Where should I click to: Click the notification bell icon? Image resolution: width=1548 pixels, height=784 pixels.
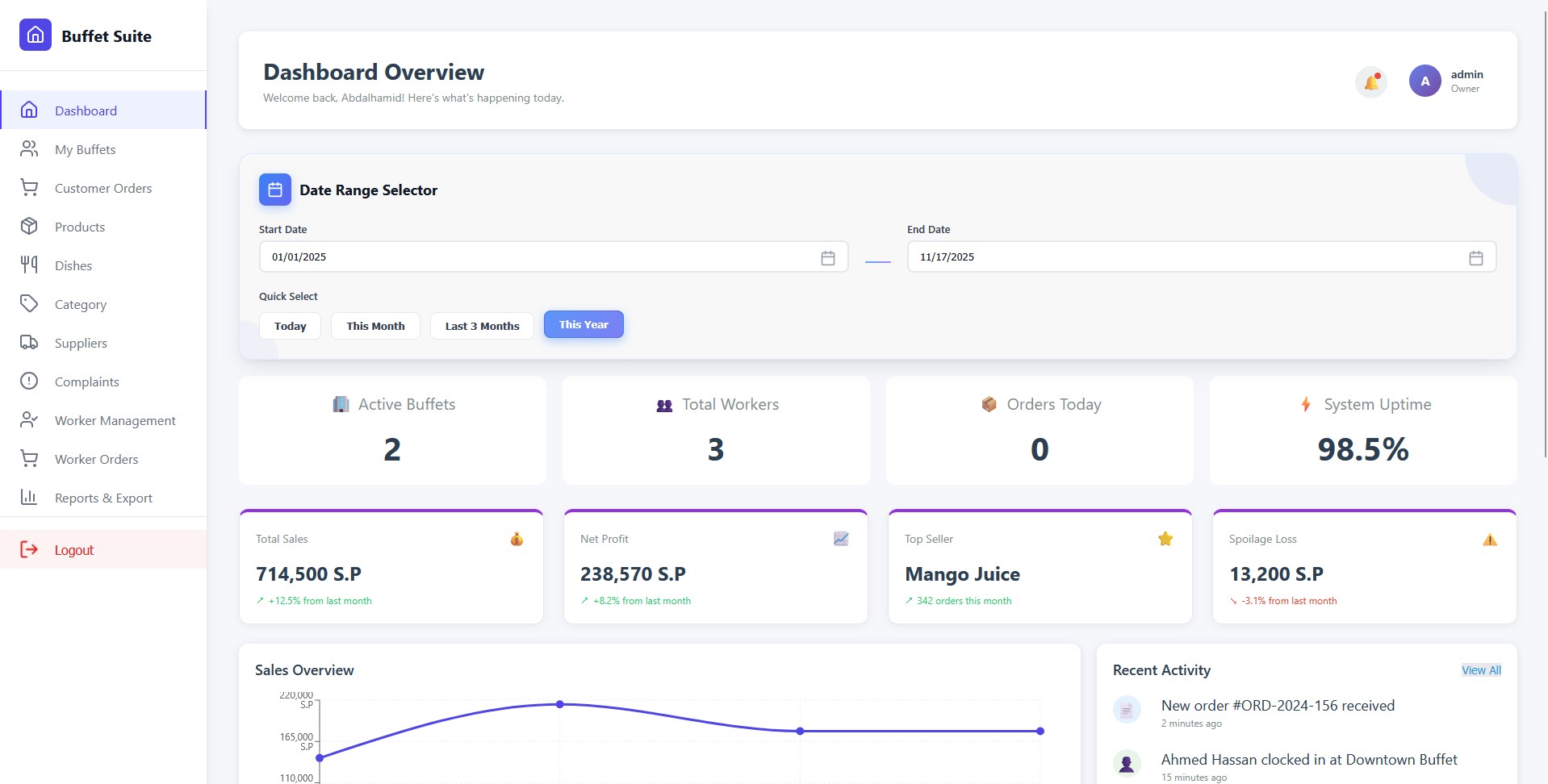click(x=1370, y=81)
